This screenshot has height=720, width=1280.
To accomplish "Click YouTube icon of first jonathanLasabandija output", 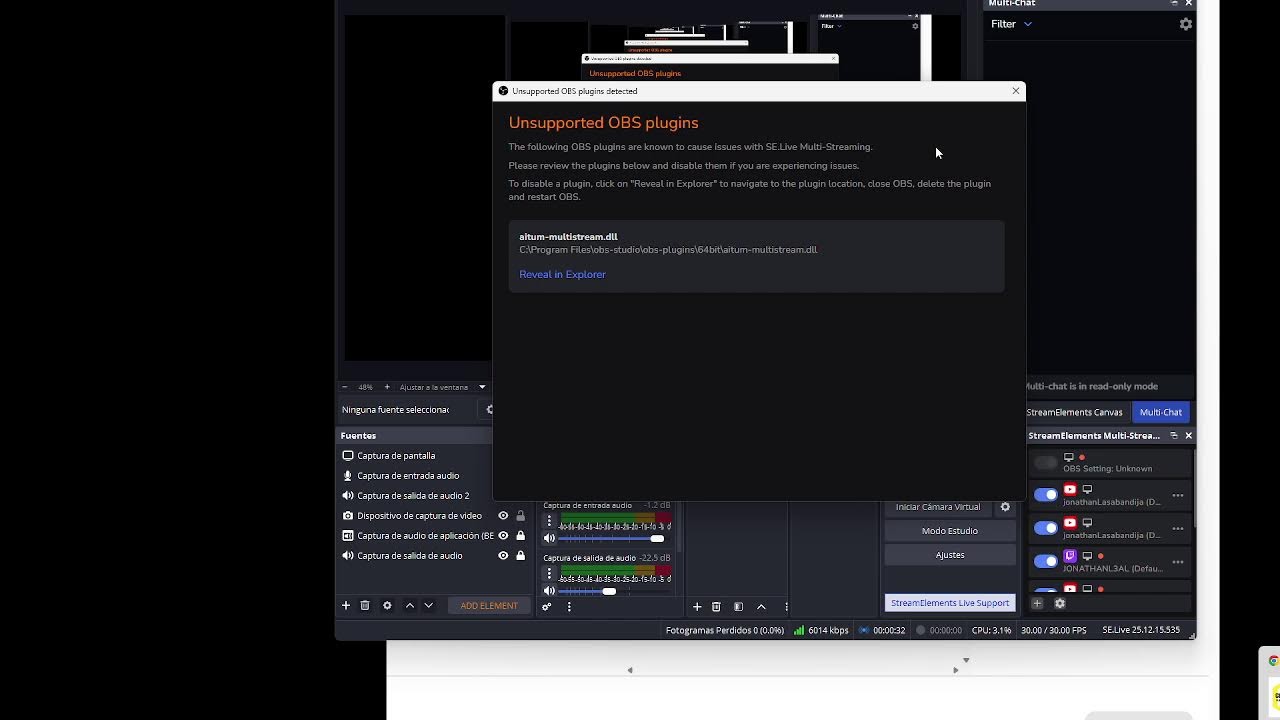I will (x=1070, y=490).
